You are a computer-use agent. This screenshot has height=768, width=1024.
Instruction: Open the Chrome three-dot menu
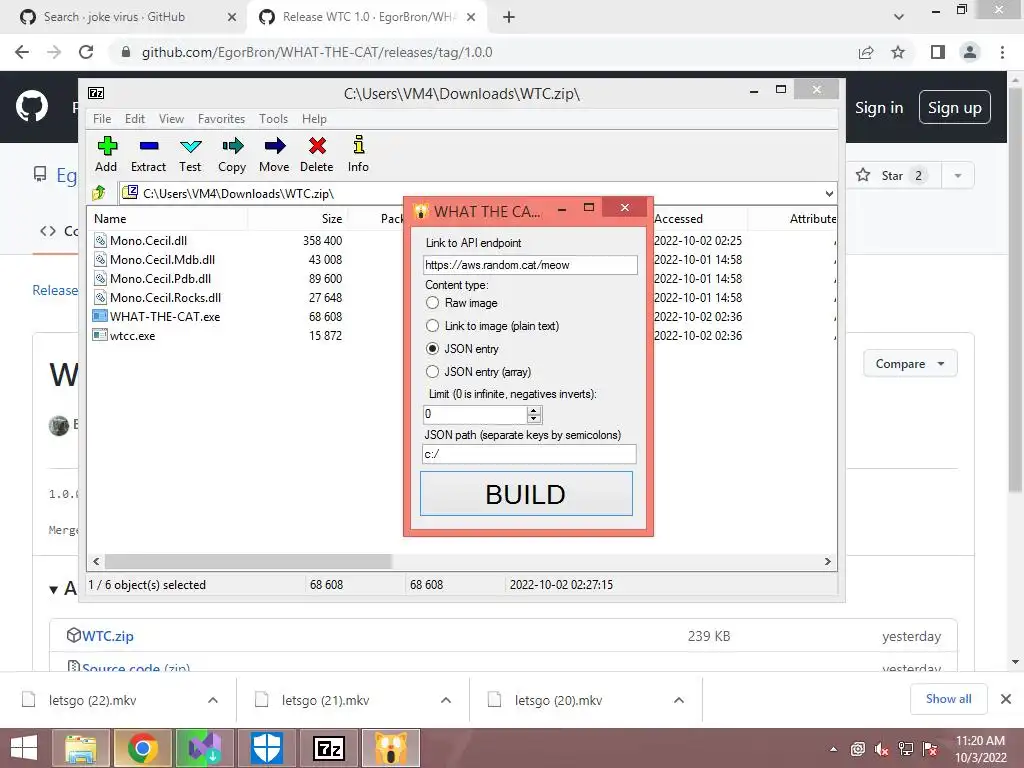(1002, 52)
